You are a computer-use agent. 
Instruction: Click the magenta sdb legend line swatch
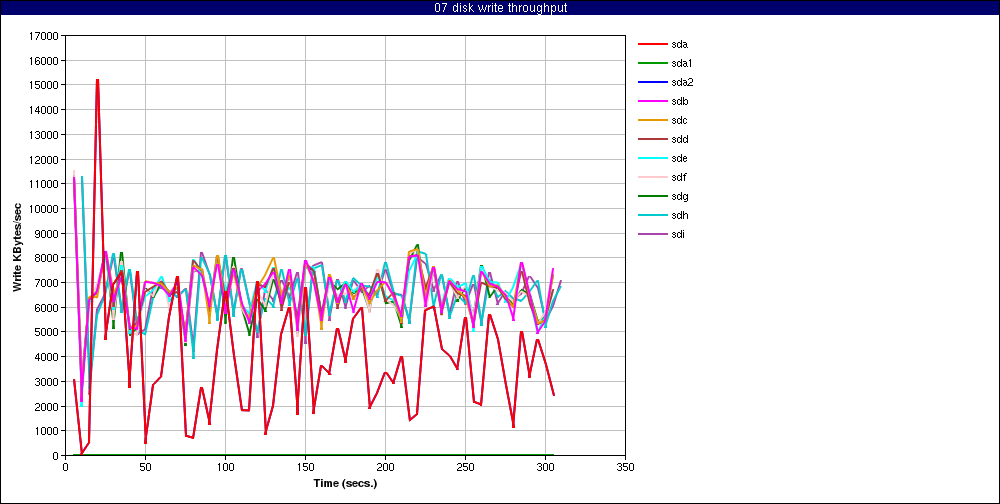point(652,101)
